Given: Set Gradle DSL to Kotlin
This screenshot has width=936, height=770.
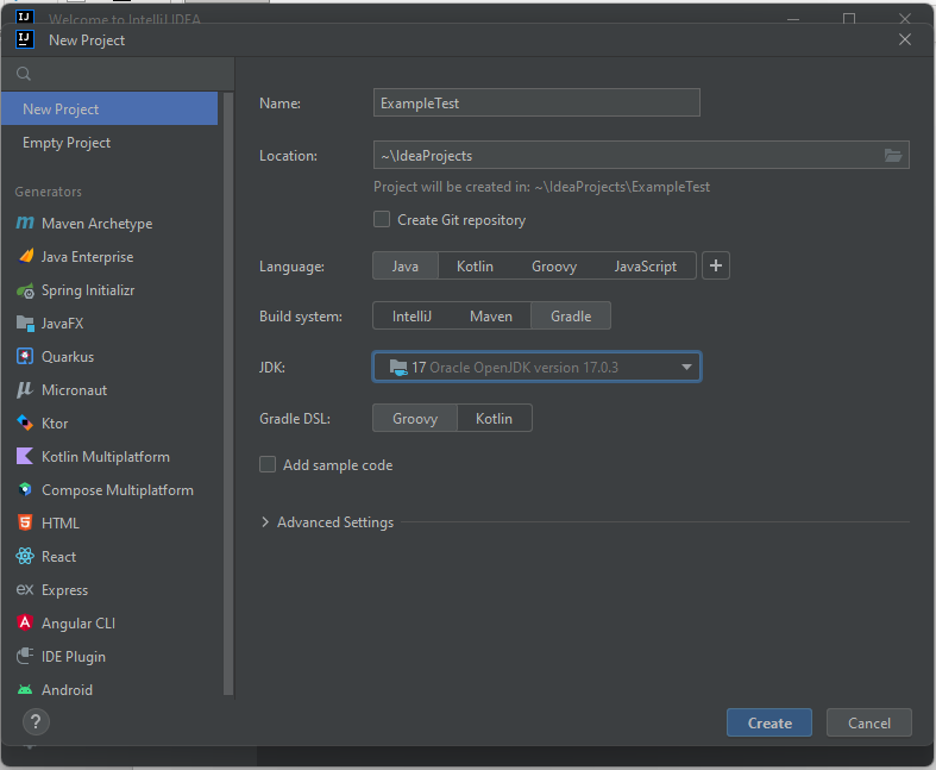Looking at the screenshot, I should 494,419.
